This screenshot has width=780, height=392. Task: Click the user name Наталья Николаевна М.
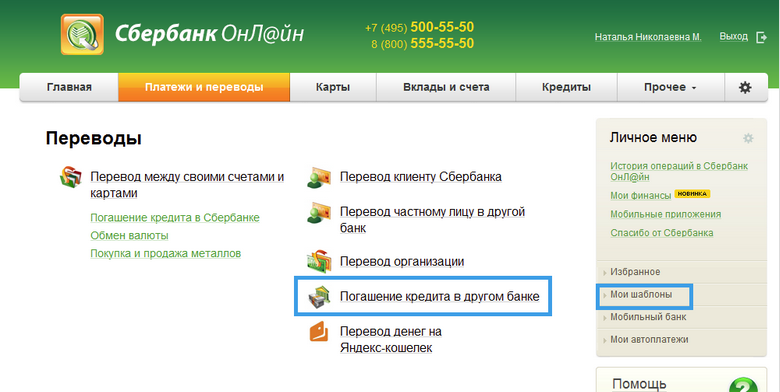click(x=648, y=37)
